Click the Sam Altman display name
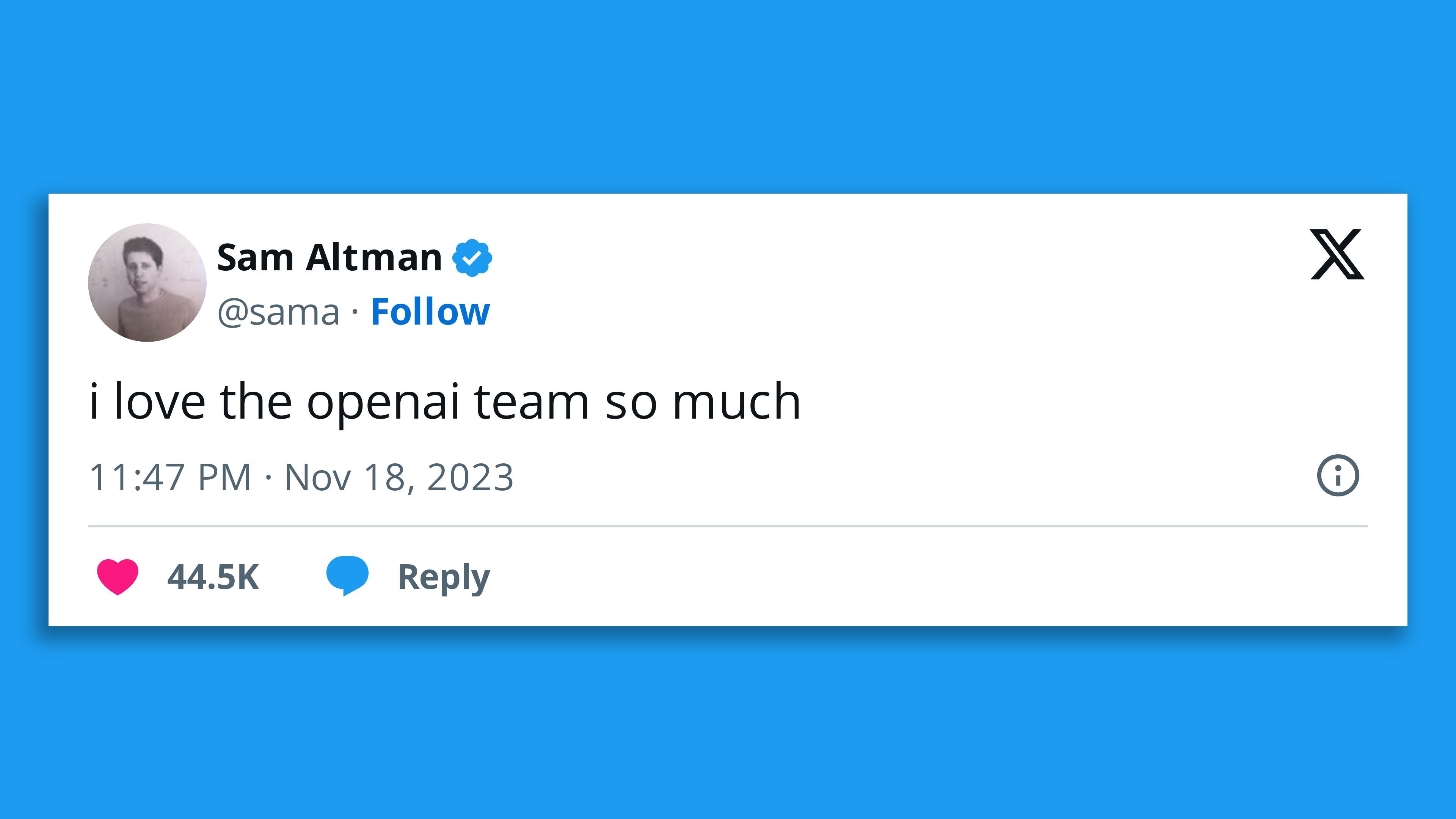Image resolution: width=1456 pixels, height=819 pixels. 329,258
